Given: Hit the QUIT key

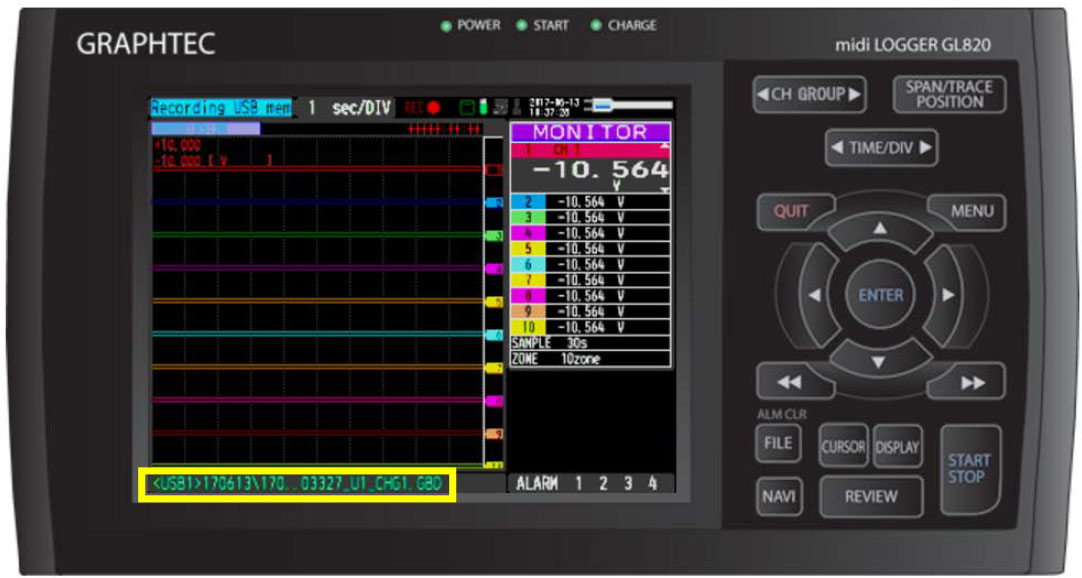Looking at the screenshot, I should click(x=791, y=211).
